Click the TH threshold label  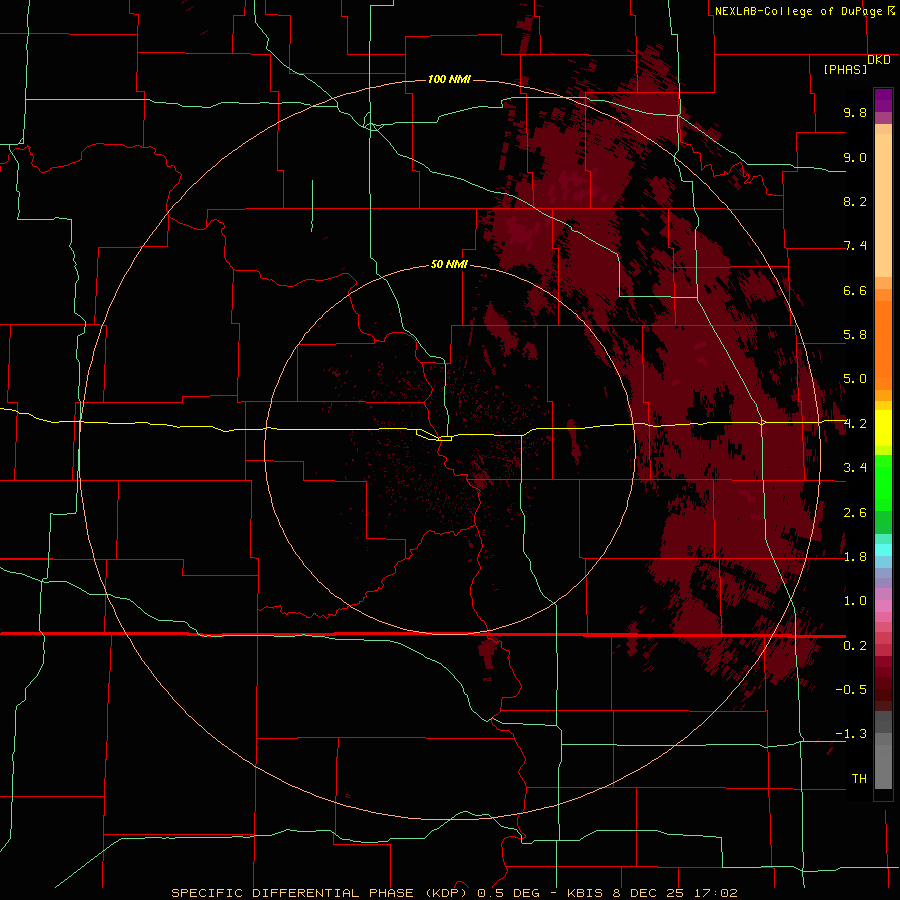coord(859,779)
